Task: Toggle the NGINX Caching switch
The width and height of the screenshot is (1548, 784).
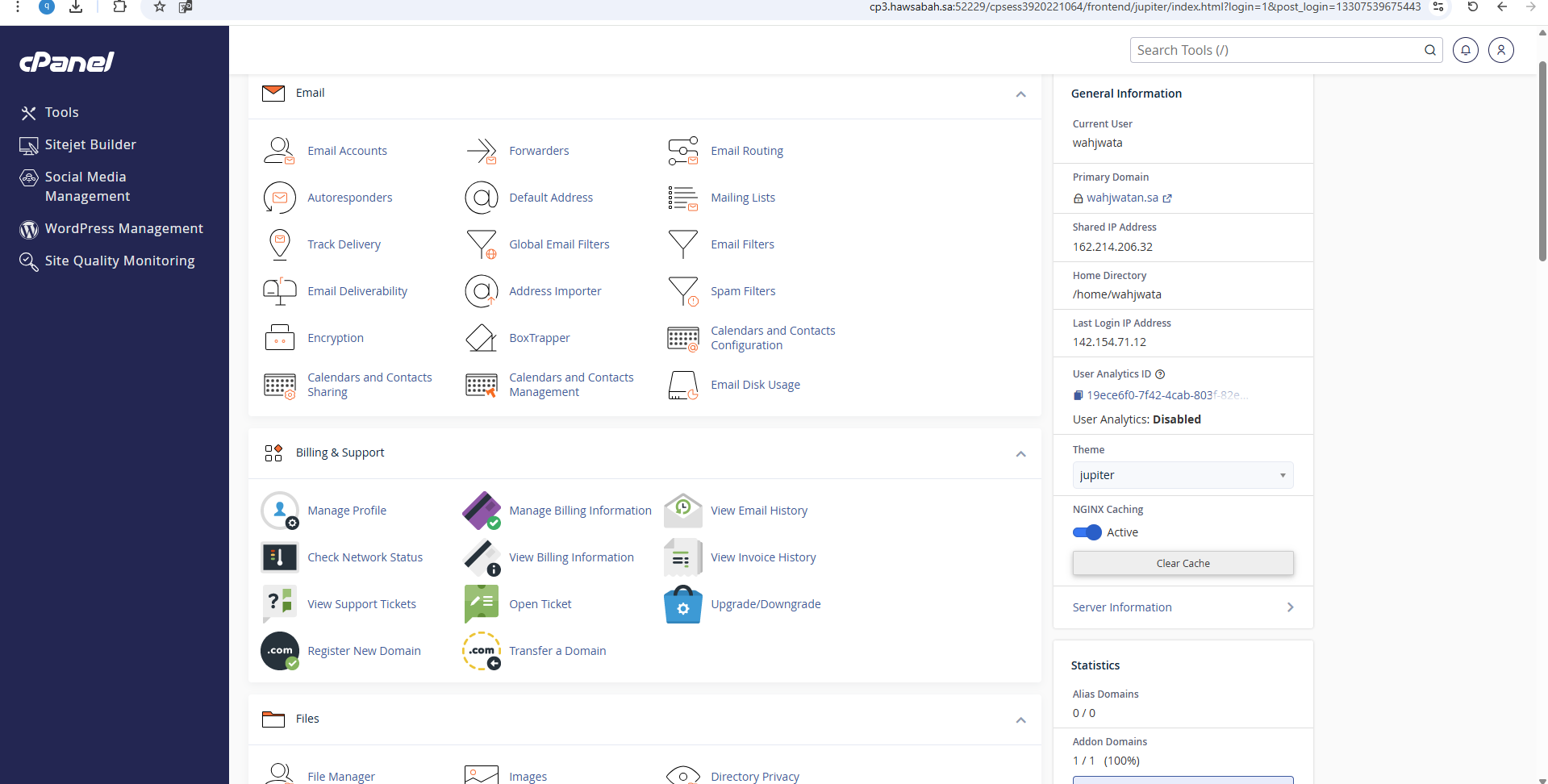Action: pos(1087,532)
